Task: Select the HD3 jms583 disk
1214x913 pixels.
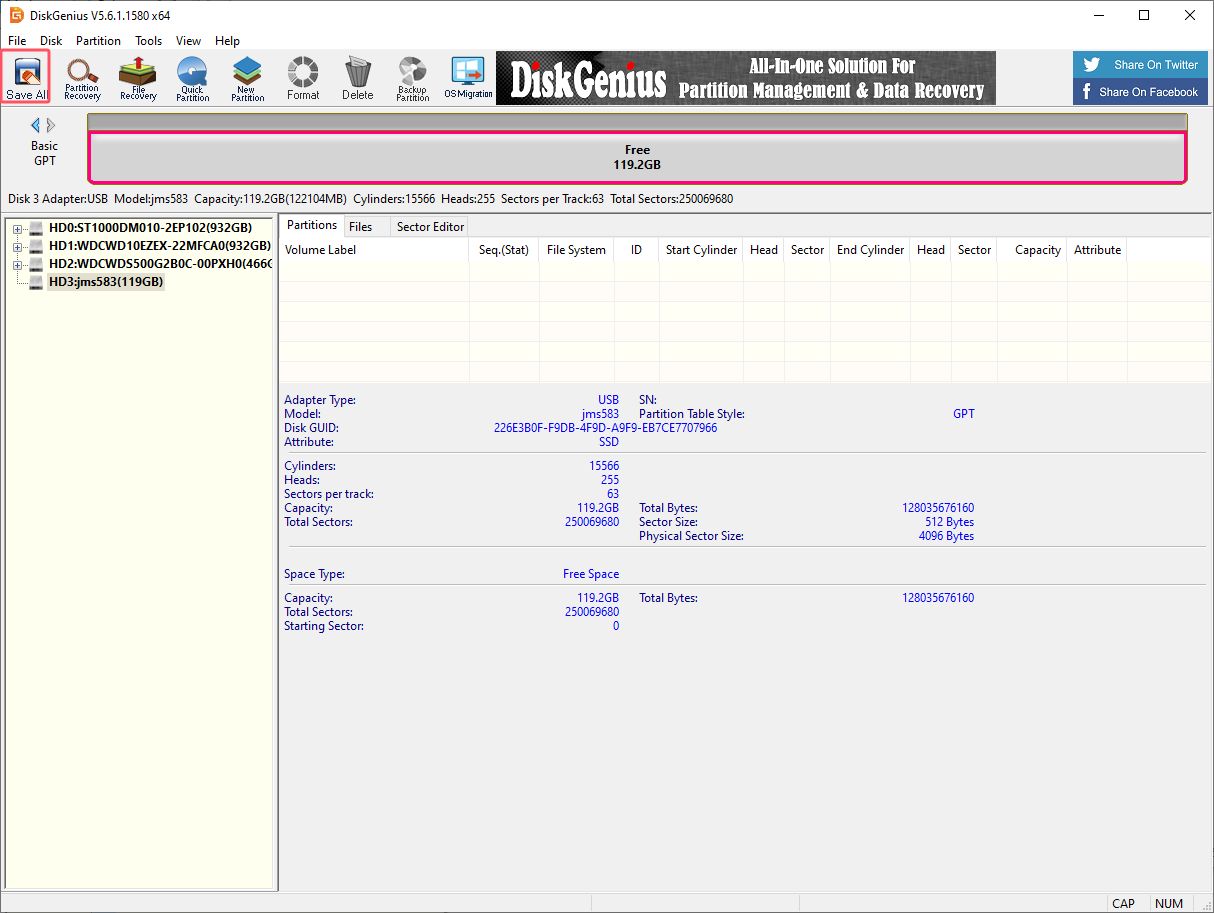Action: 105,282
